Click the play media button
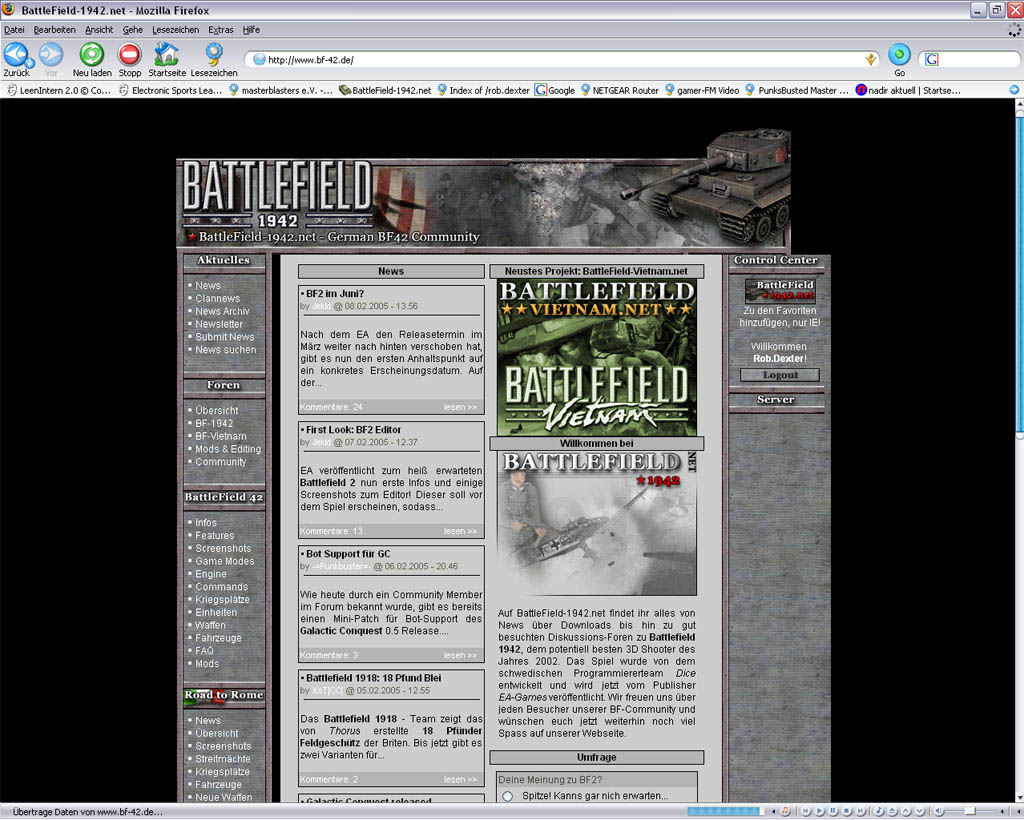The width and height of the screenshot is (1024, 820). (820, 811)
